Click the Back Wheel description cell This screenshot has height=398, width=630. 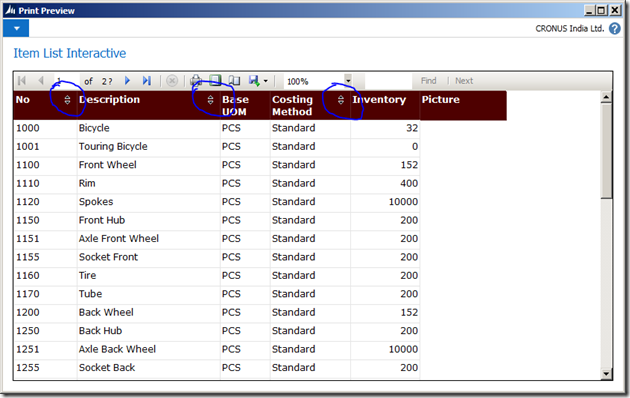tap(149, 313)
